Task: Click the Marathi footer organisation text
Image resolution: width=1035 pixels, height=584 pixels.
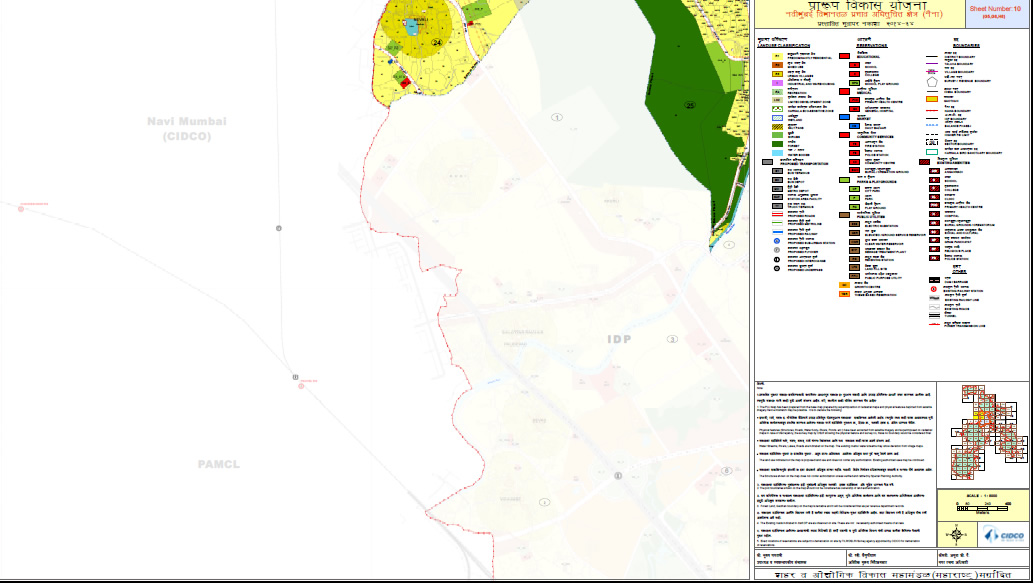Action: (x=892, y=575)
